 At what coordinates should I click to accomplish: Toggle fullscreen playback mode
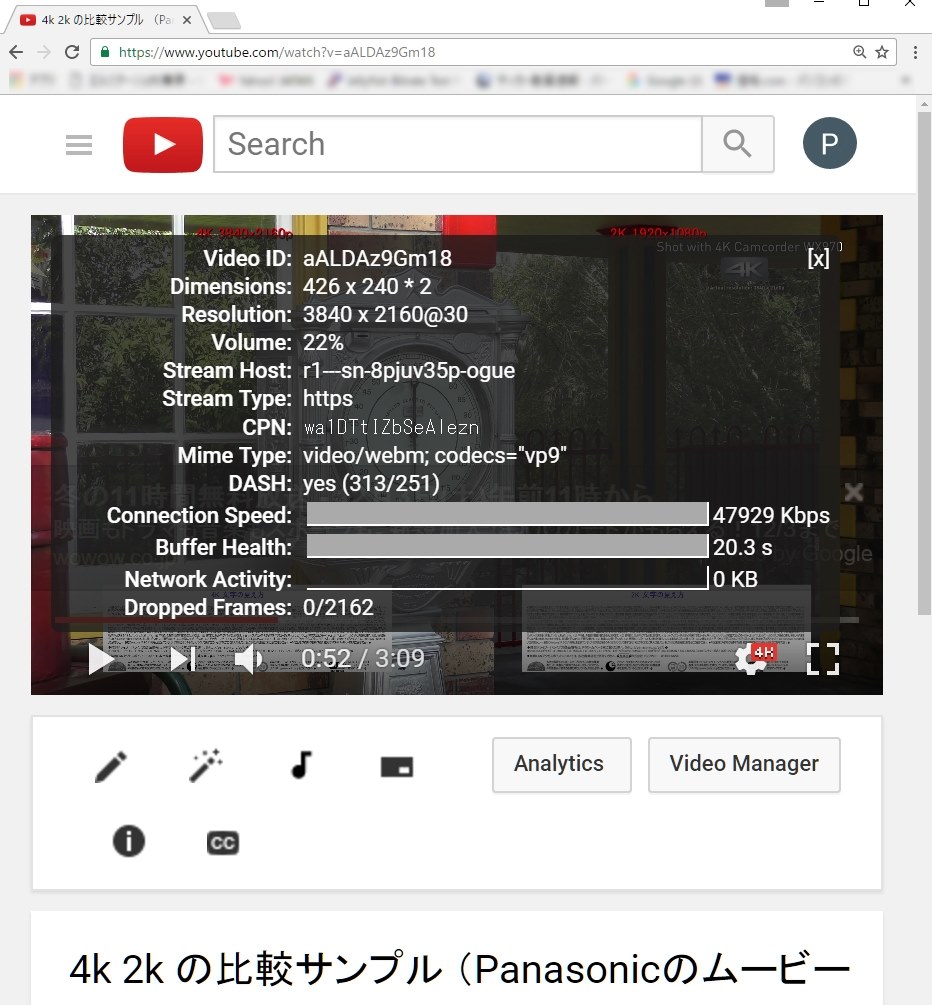(823, 659)
